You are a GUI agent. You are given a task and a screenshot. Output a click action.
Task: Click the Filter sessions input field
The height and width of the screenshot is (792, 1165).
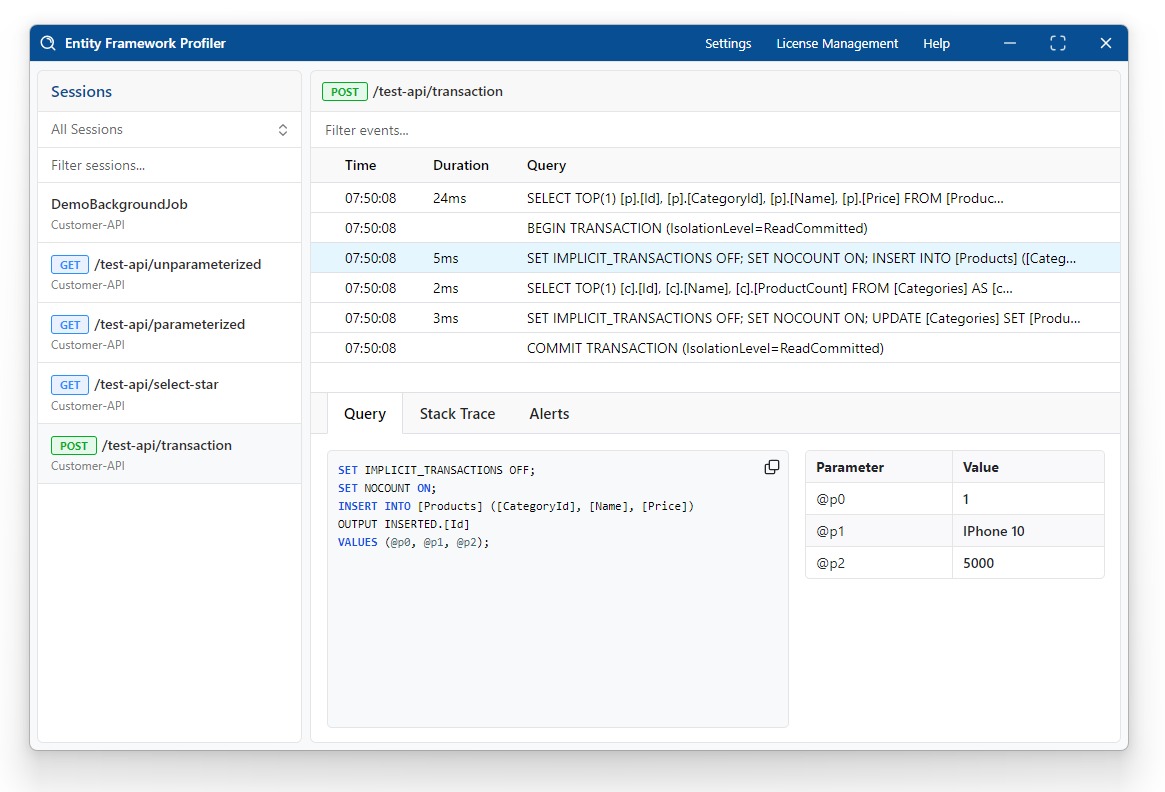click(169, 166)
